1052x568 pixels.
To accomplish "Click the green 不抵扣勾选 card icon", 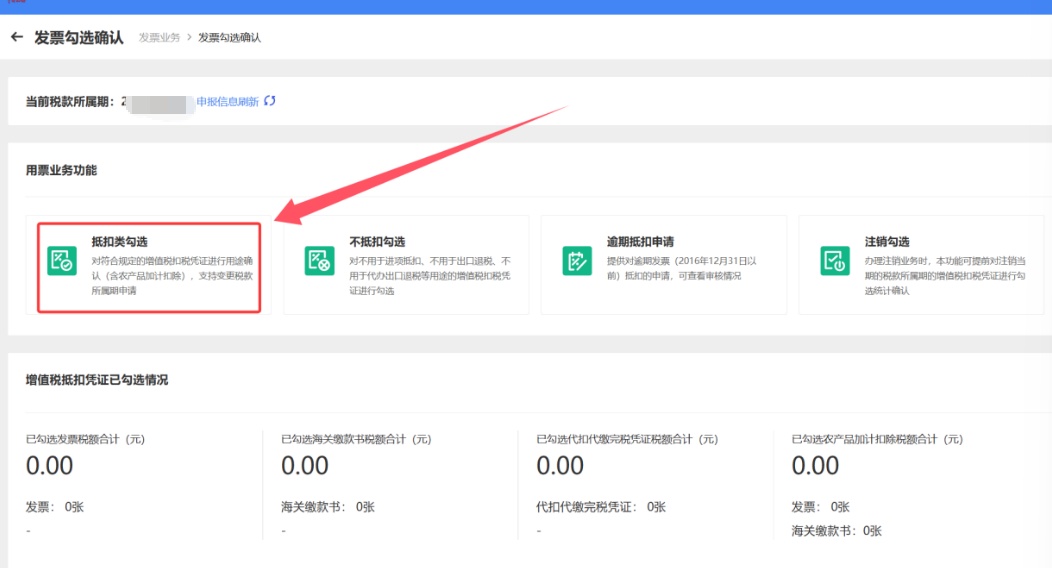I will [x=319, y=260].
